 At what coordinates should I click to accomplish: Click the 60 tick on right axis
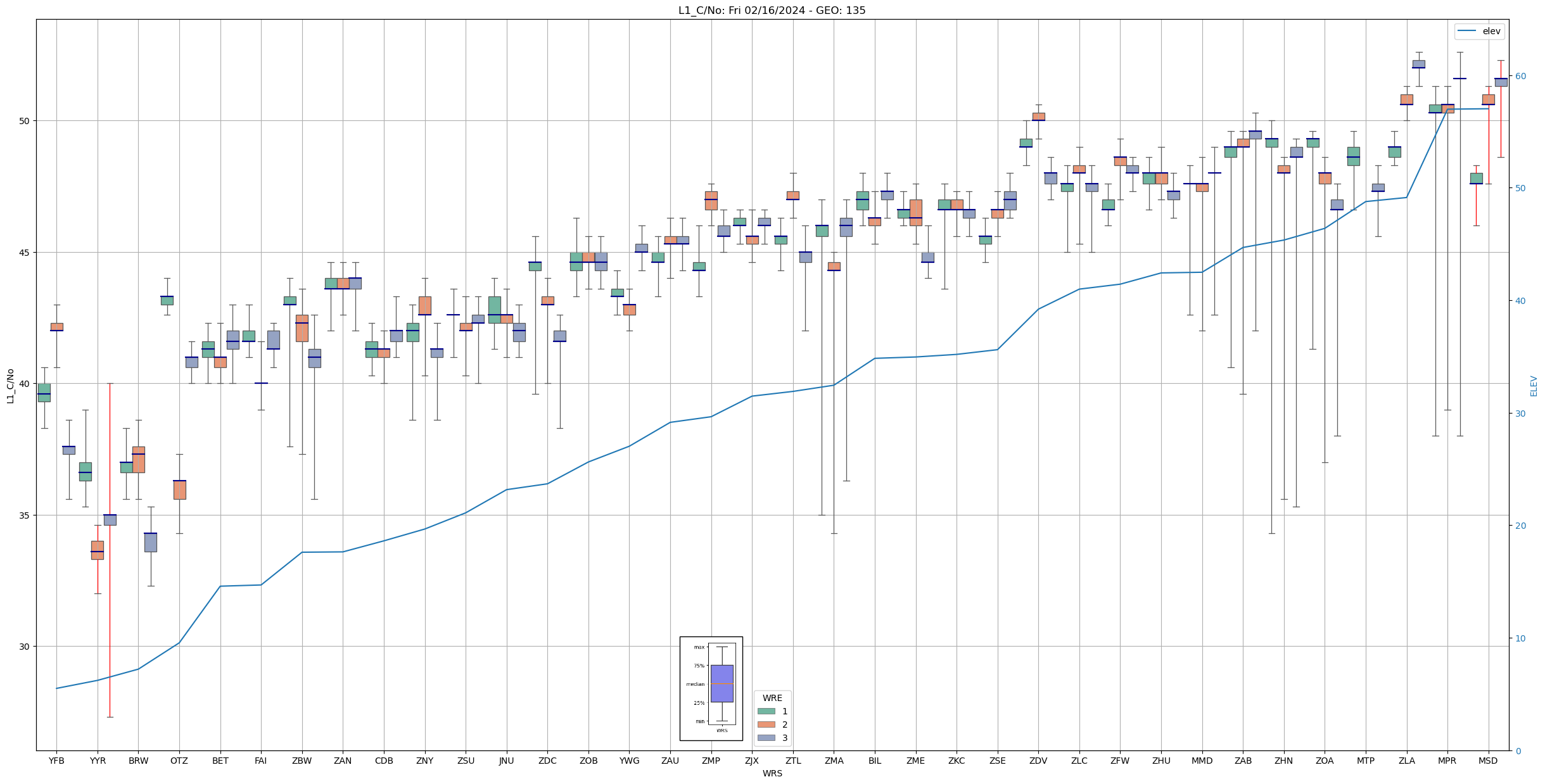click(x=1520, y=76)
